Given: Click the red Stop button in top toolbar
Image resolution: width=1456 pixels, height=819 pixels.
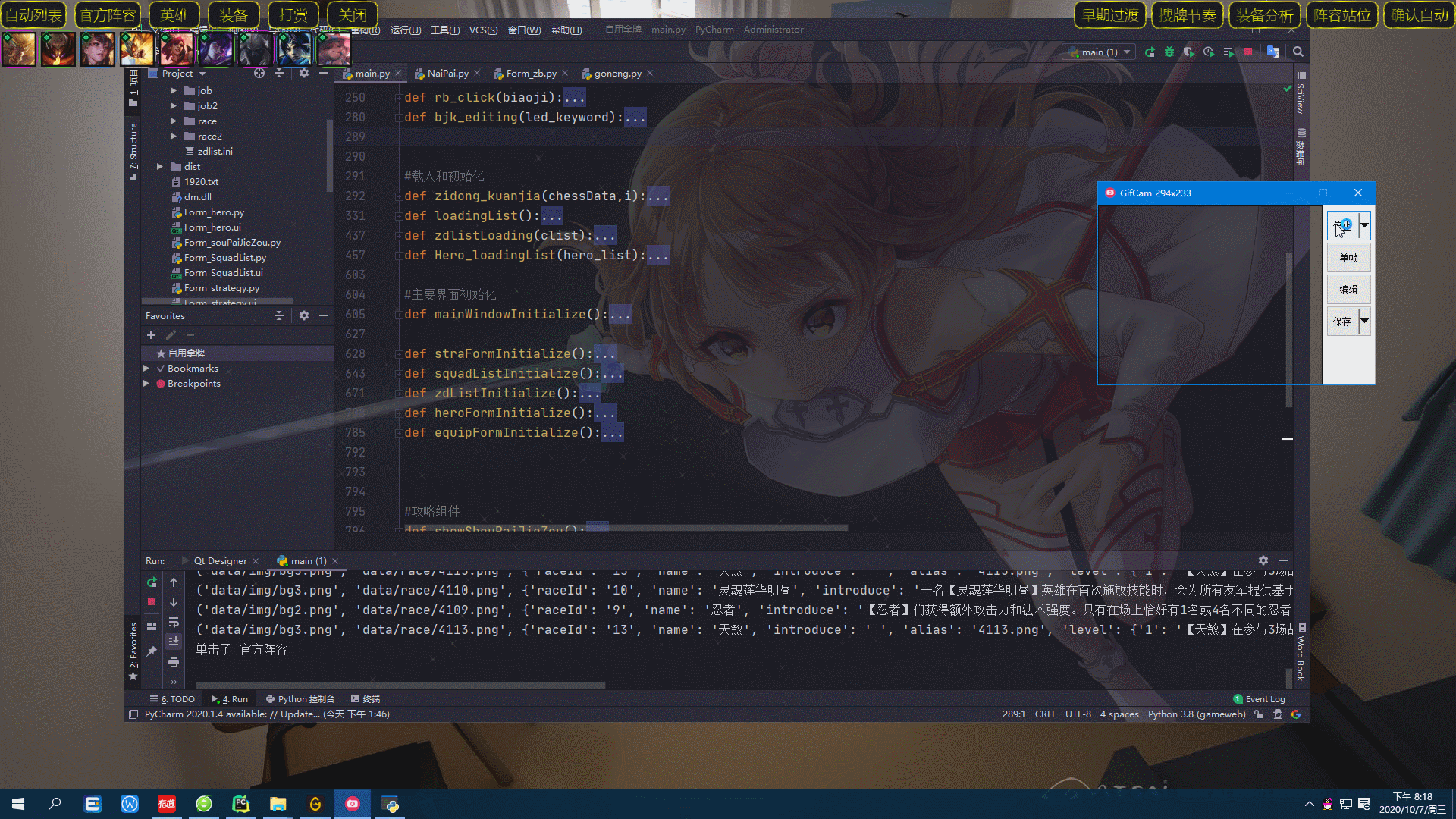Looking at the screenshot, I should tap(1248, 52).
